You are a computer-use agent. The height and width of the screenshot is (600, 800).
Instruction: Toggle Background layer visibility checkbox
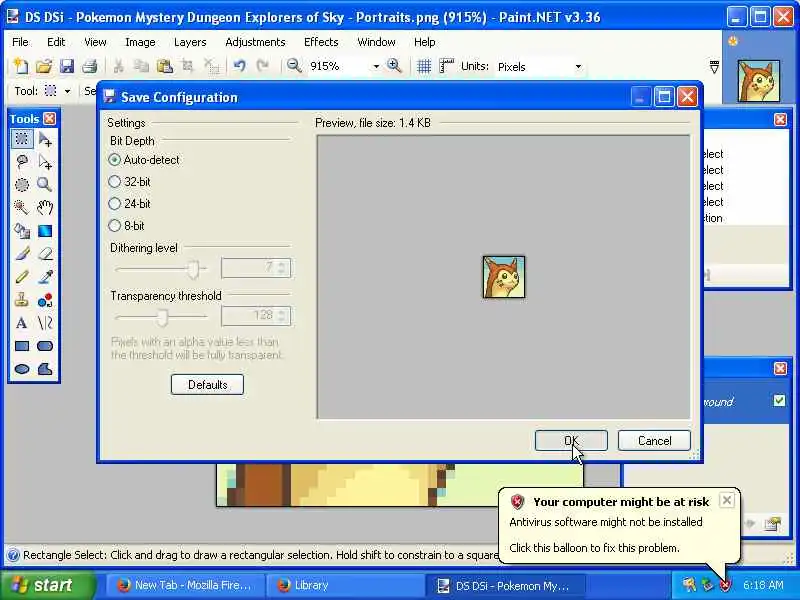tap(779, 401)
